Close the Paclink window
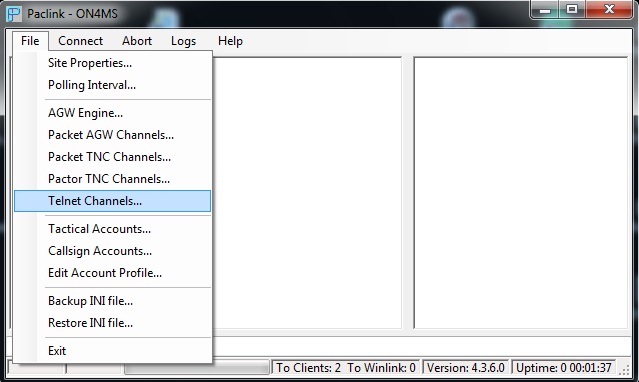This screenshot has width=639, height=382. click(609, 10)
